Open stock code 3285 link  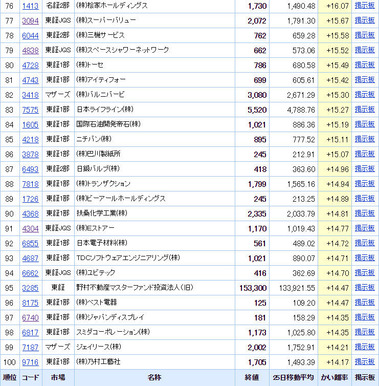click(x=30, y=288)
